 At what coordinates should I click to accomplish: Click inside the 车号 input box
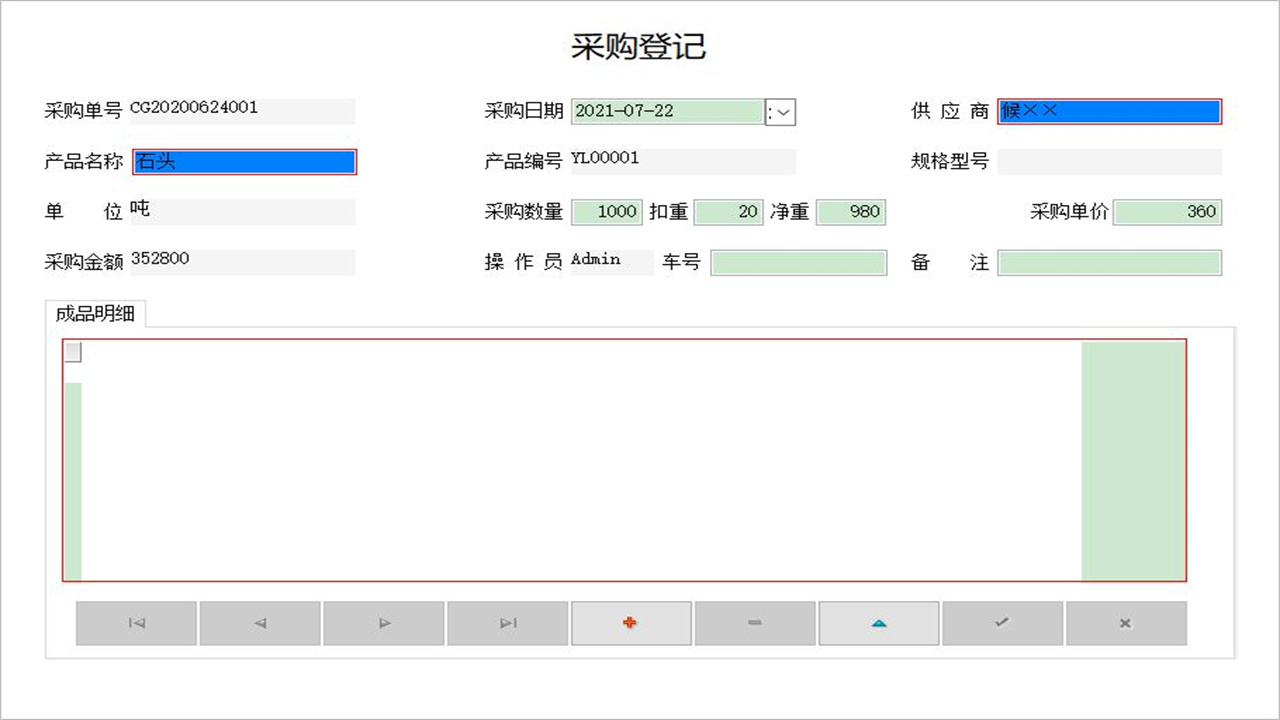coord(798,262)
